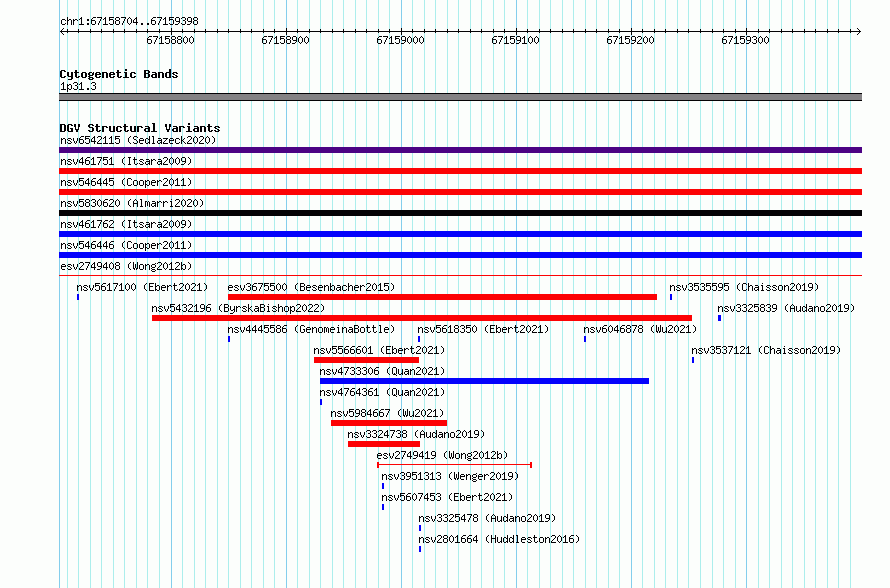Select nsv3325478 (Audano2019) label
Viewport: 890px width, 588px height.
coord(487,518)
